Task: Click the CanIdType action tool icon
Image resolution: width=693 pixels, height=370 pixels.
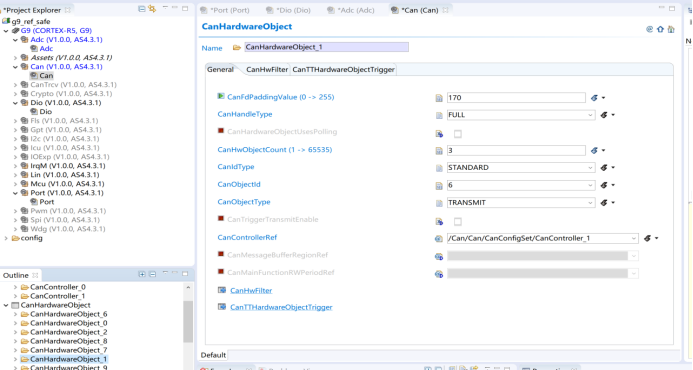Action: [604, 168]
